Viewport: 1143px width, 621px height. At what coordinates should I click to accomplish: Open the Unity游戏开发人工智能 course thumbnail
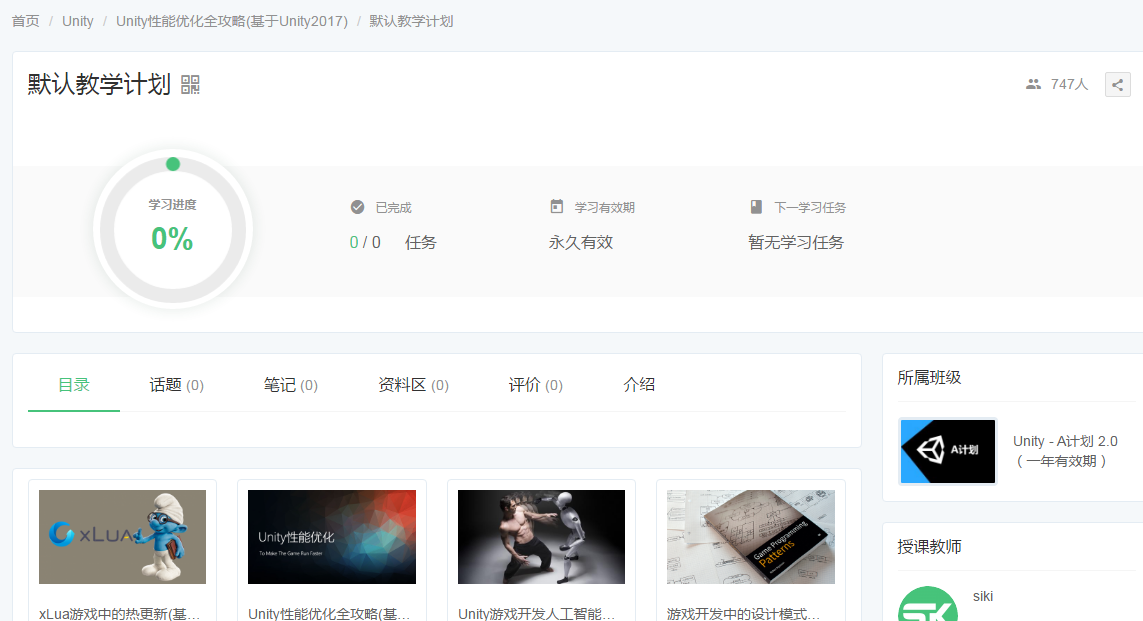click(x=541, y=536)
